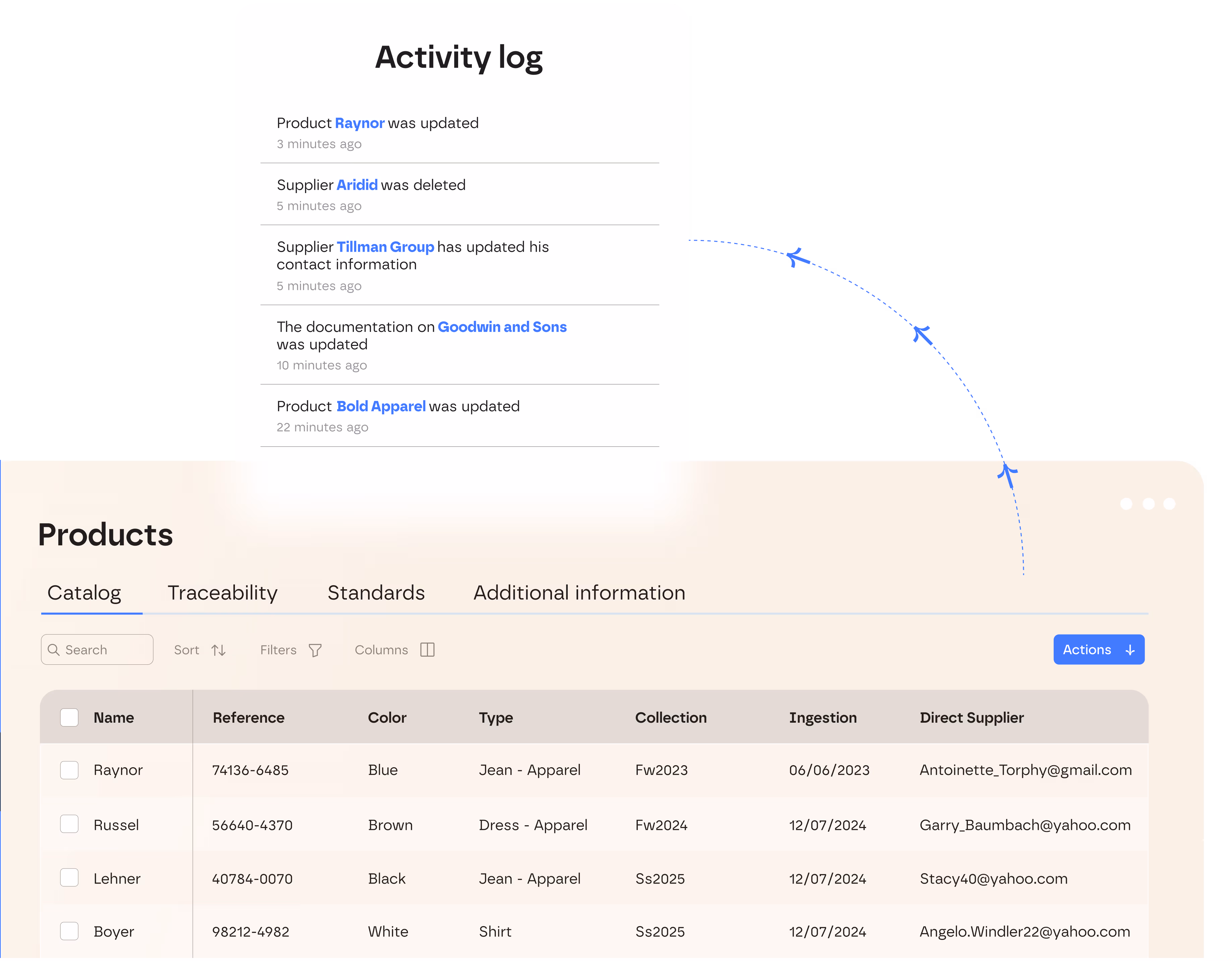This screenshot has width=1232, height=961.
Task: Open the Tillman Group supplier link
Action: pos(385,247)
